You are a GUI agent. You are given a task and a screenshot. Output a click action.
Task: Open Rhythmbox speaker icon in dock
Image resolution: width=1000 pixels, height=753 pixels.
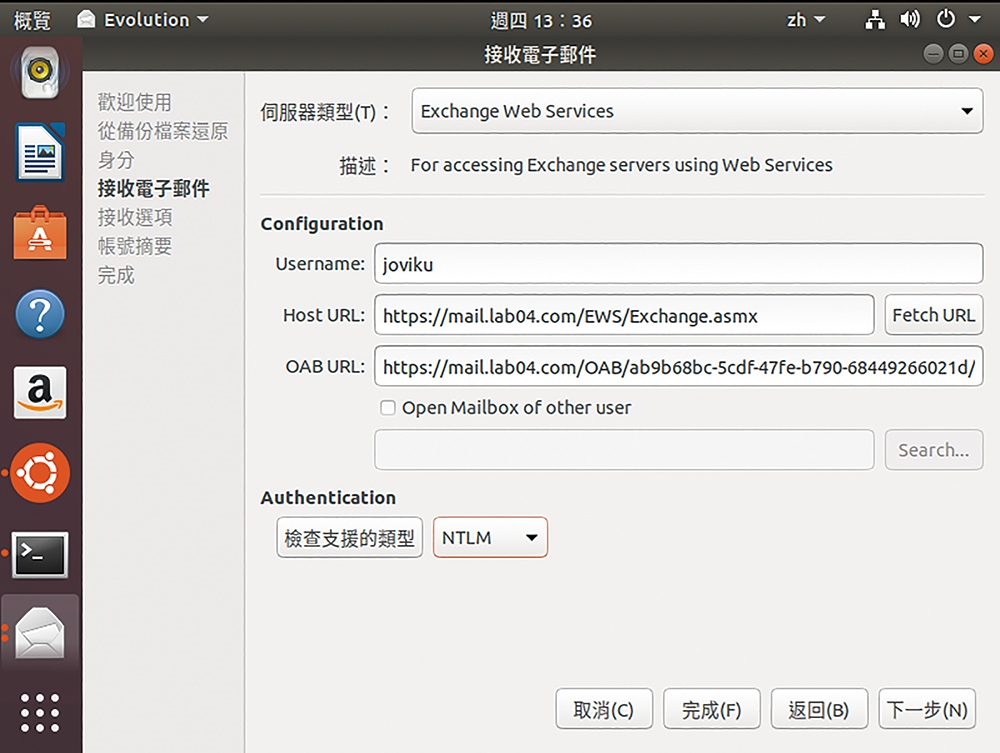(40, 72)
